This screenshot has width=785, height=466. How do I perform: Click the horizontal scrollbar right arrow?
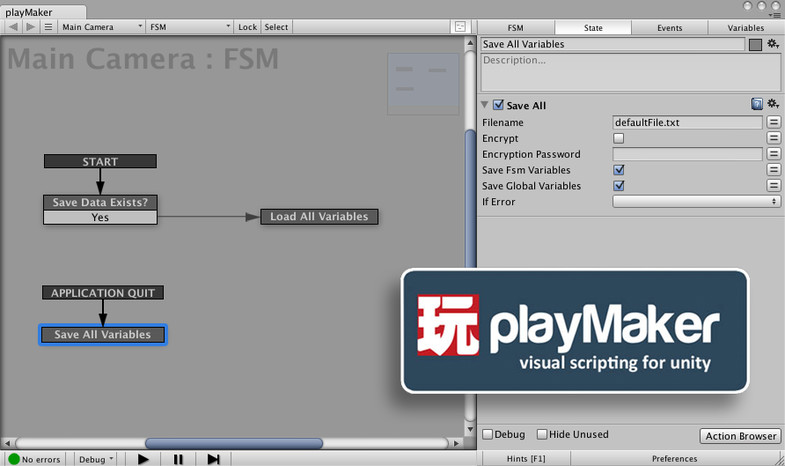(x=456, y=443)
